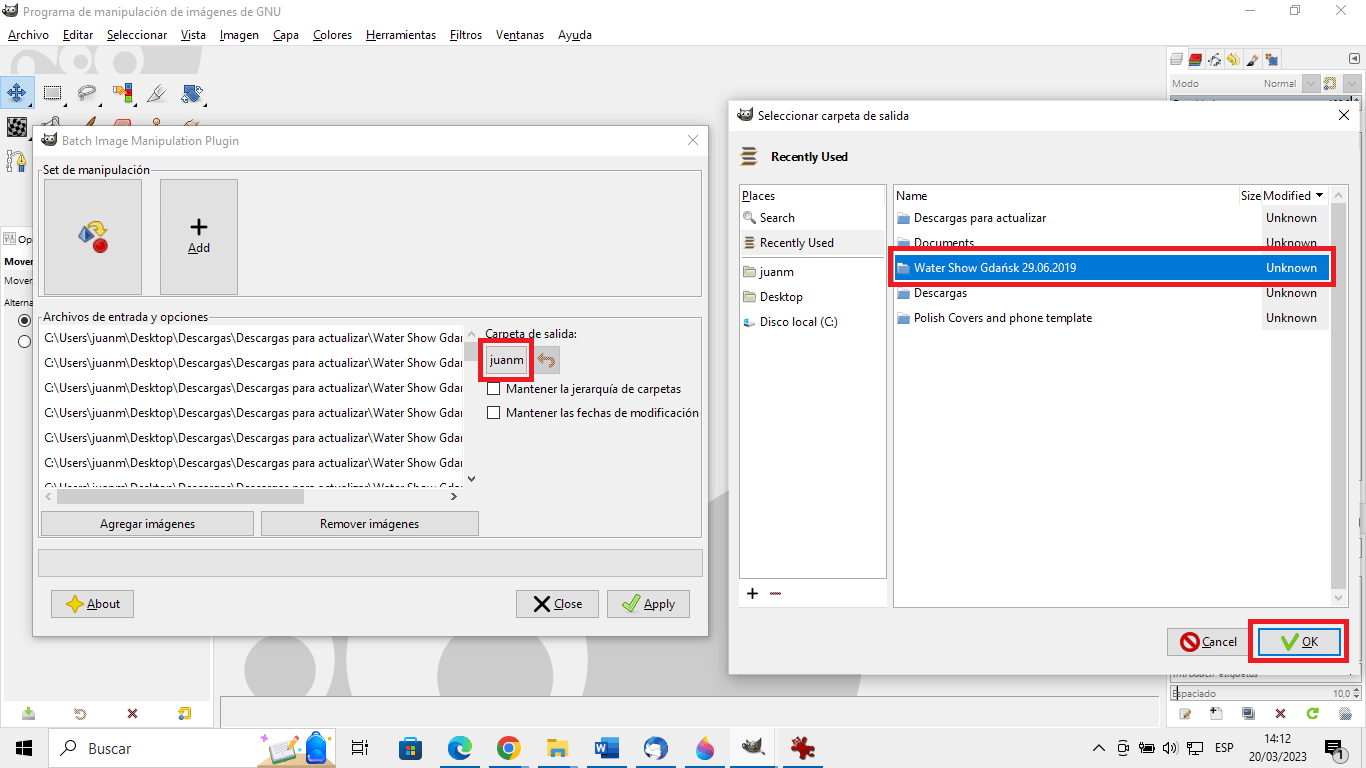Select the Crop knife tool
Image resolution: width=1366 pixels, height=768 pixels.
pos(157,93)
